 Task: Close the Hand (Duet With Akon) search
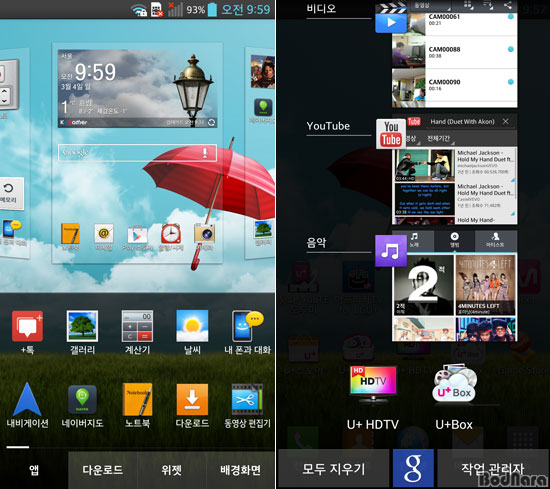505,121
